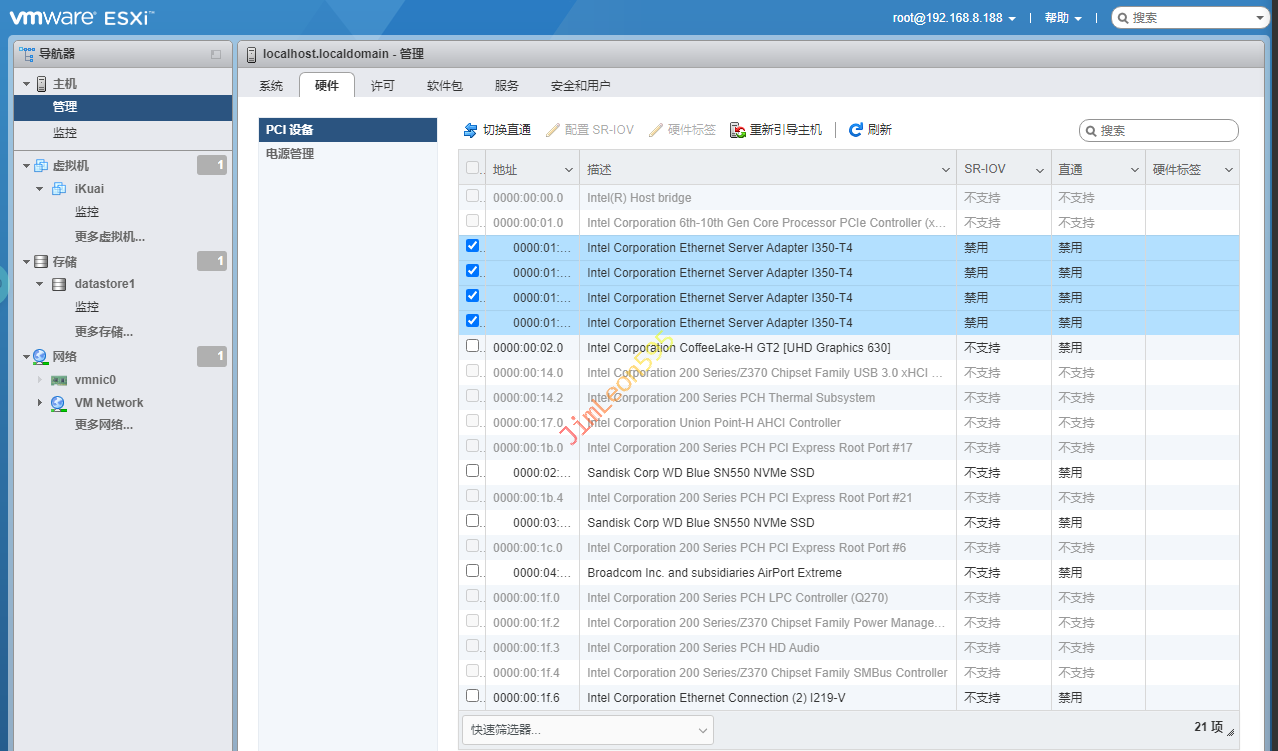Open the 安全和用户 tab

[x=580, y=86]
